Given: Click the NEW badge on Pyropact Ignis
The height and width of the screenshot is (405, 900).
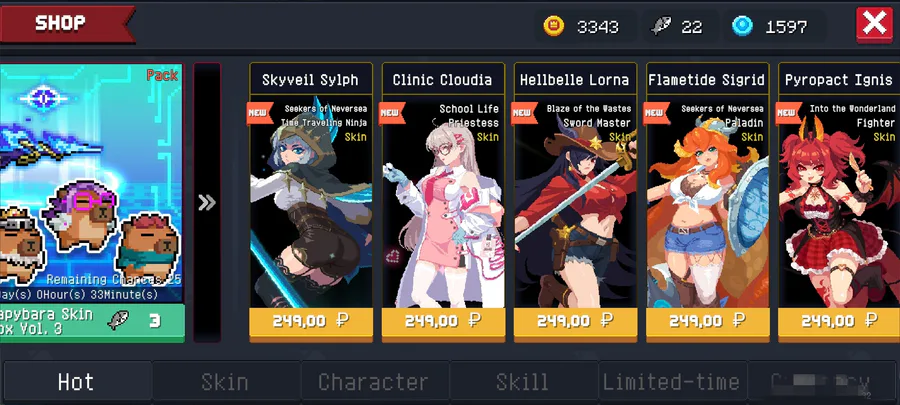Looking at the screenshot, I should click(x=789, y=113).
